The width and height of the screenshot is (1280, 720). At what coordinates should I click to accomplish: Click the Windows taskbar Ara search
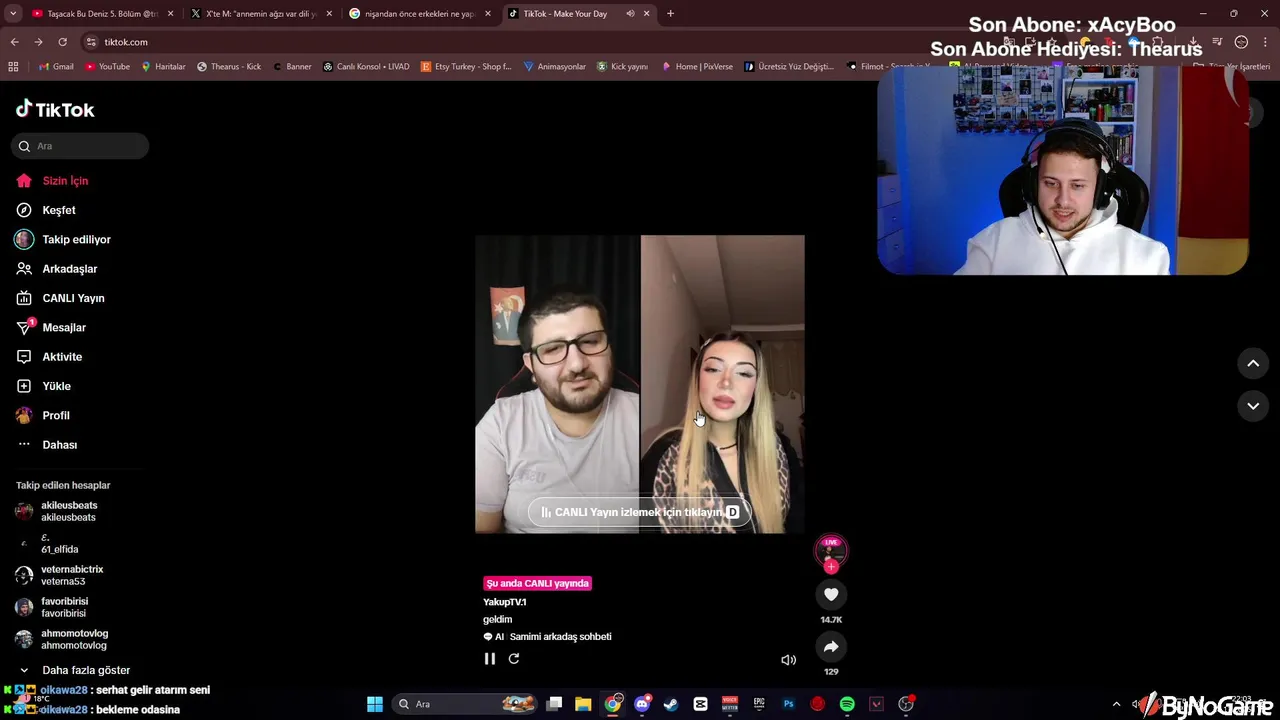[466, 704]
